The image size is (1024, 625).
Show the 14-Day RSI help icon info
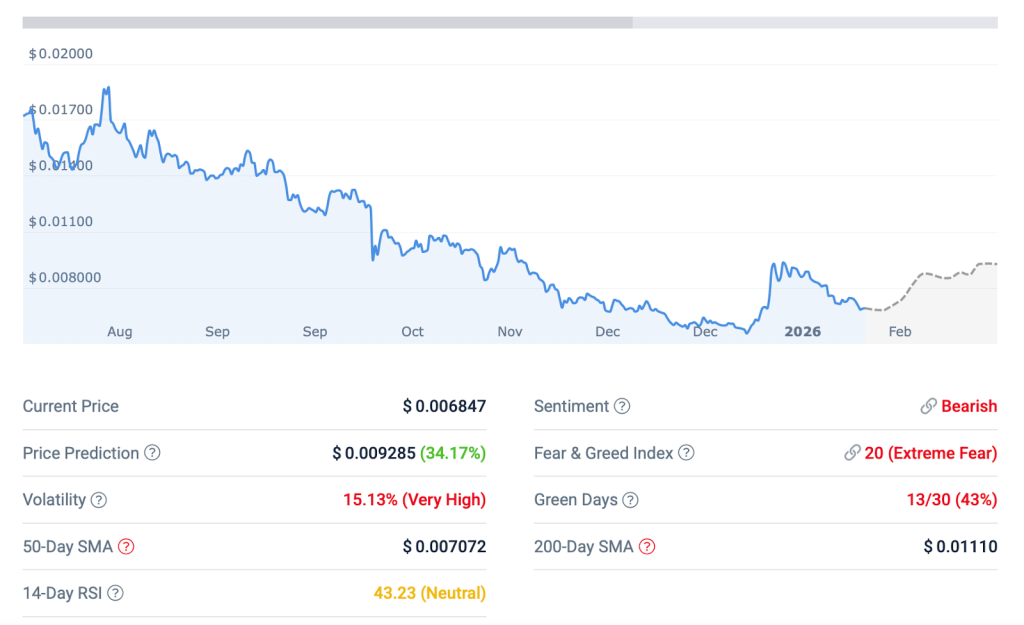click(x=115, y=593)
